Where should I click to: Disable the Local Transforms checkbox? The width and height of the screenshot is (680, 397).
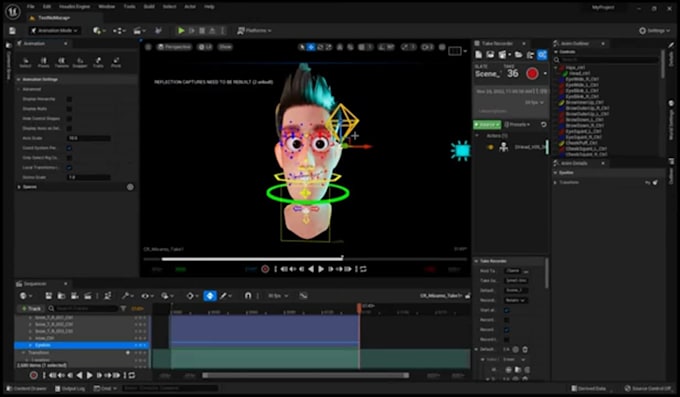click(69, 167)
